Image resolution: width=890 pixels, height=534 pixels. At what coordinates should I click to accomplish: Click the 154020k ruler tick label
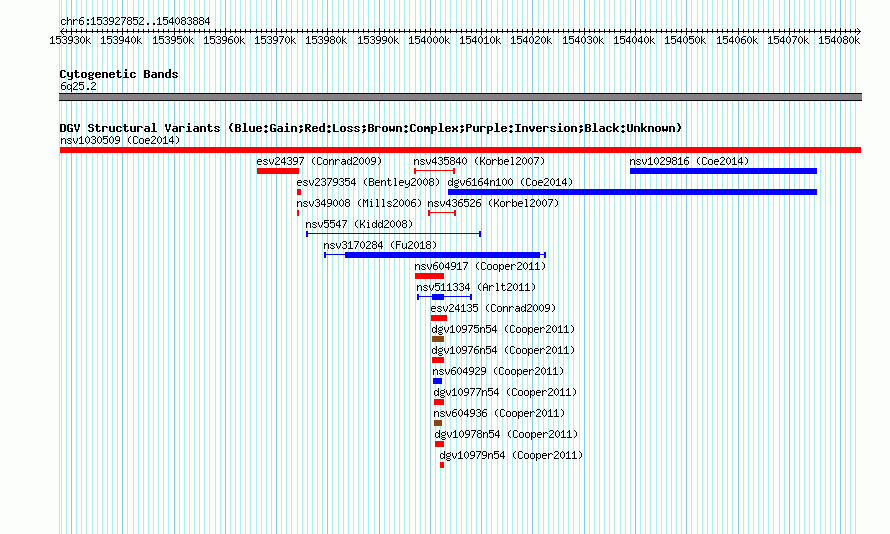tap(531, 40)
